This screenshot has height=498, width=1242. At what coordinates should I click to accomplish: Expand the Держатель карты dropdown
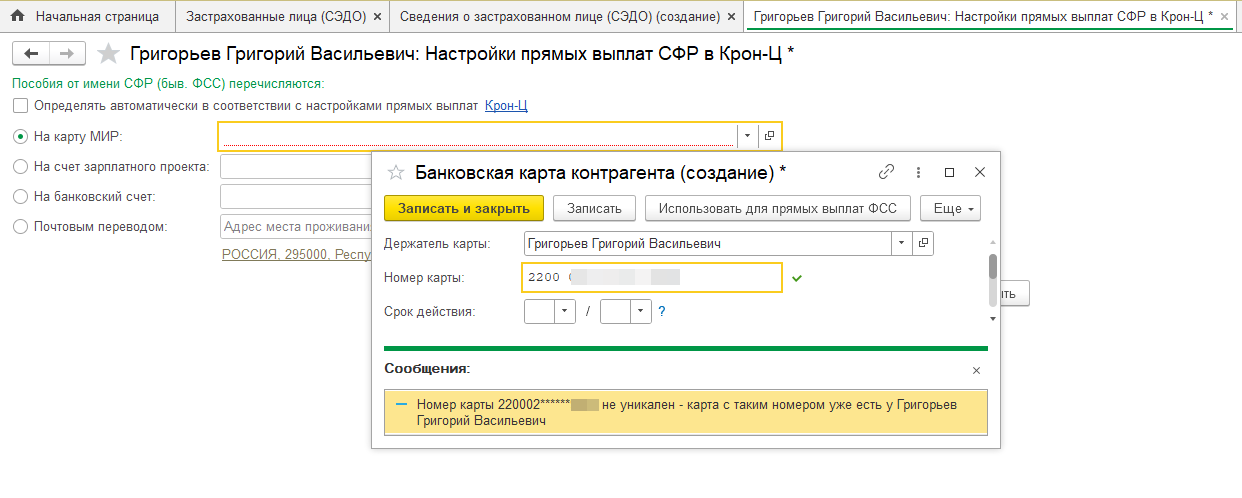click(x=901, y=243)
